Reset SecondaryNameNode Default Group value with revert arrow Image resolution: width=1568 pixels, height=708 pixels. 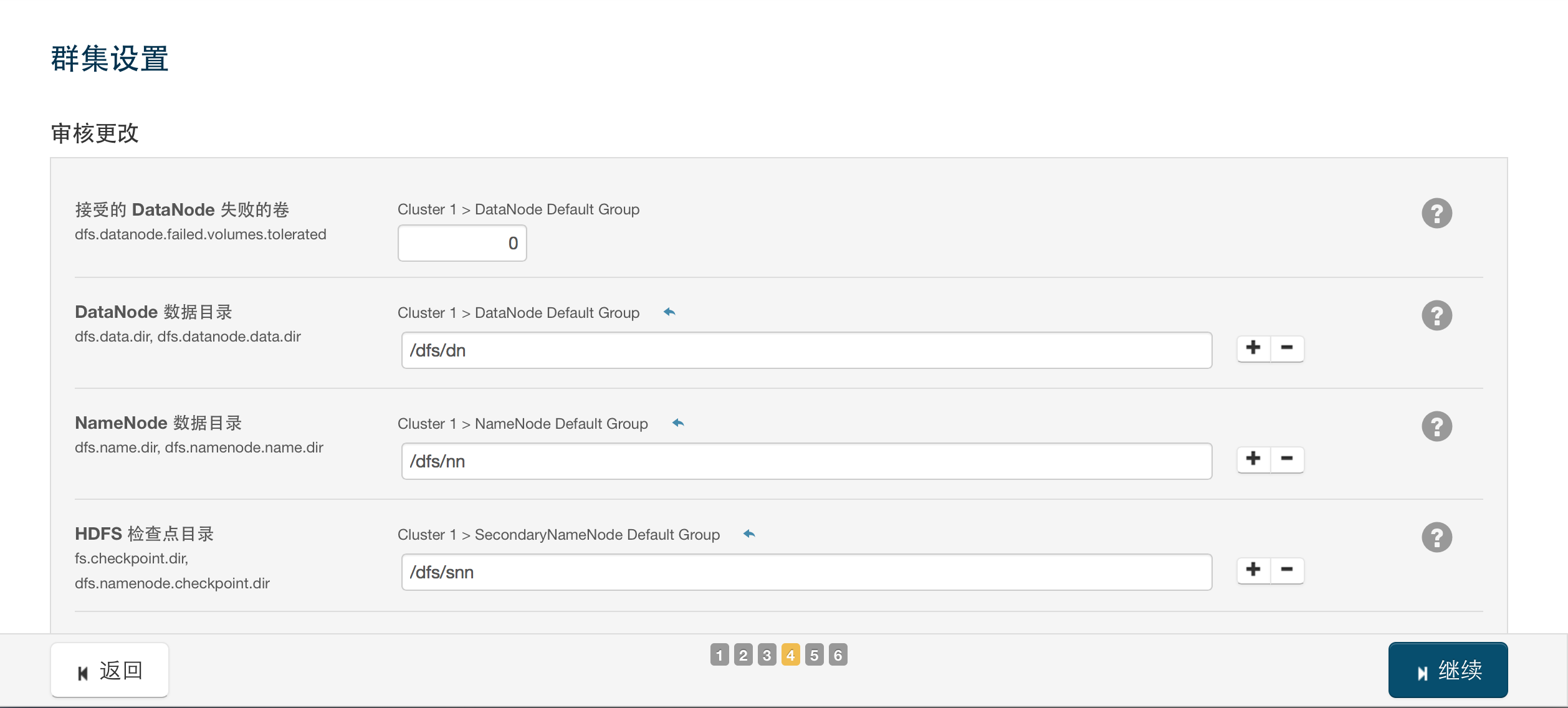(x=749, y=534)
